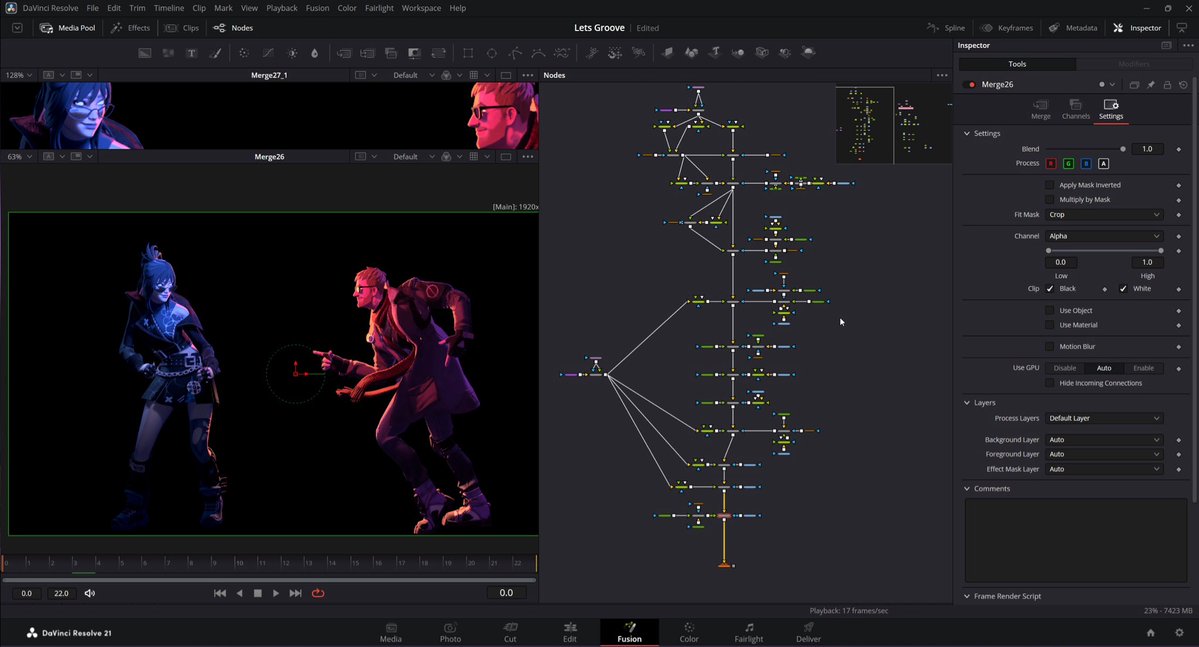Switch to the Edit page
1199x647 pixels.
point(570,632)
